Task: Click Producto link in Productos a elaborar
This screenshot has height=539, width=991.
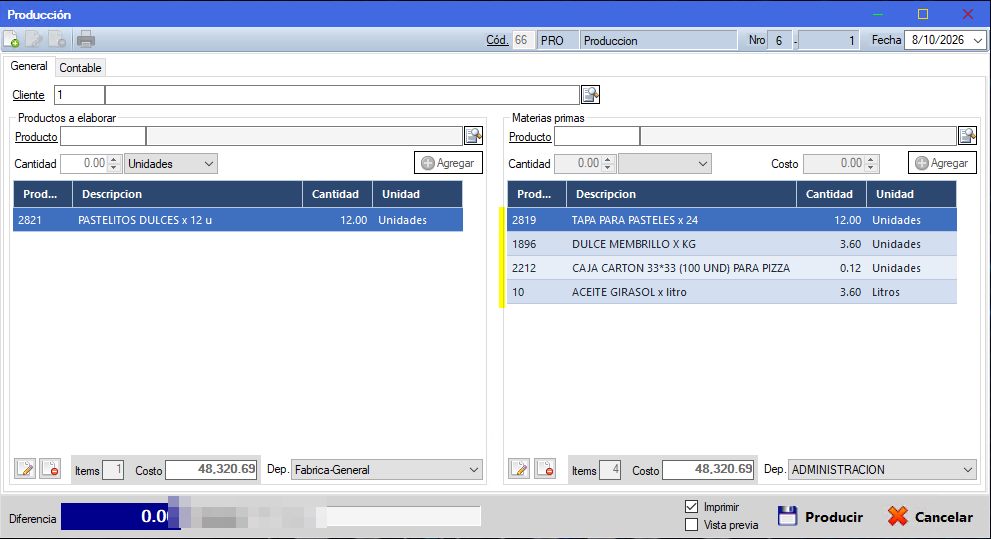Action: pyautogui.click(x=36, y=136)
